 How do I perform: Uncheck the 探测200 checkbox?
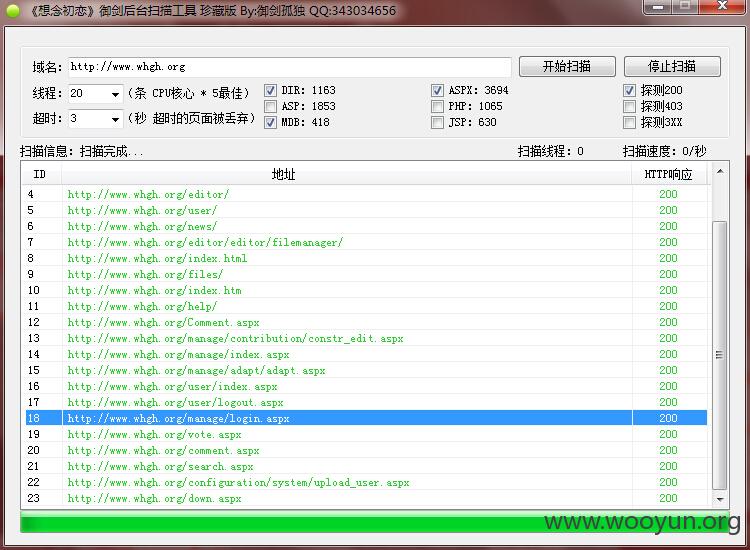click(629, 90)
